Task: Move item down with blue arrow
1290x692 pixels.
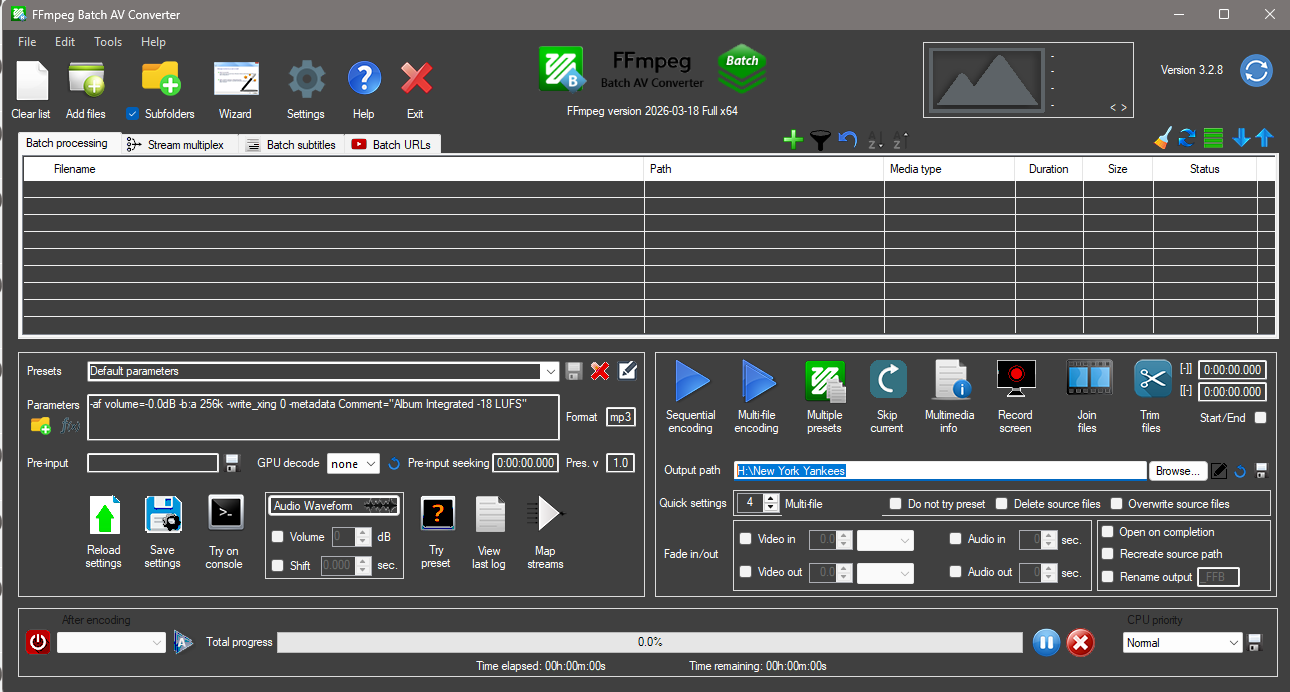Action: tap(1241, 138)
